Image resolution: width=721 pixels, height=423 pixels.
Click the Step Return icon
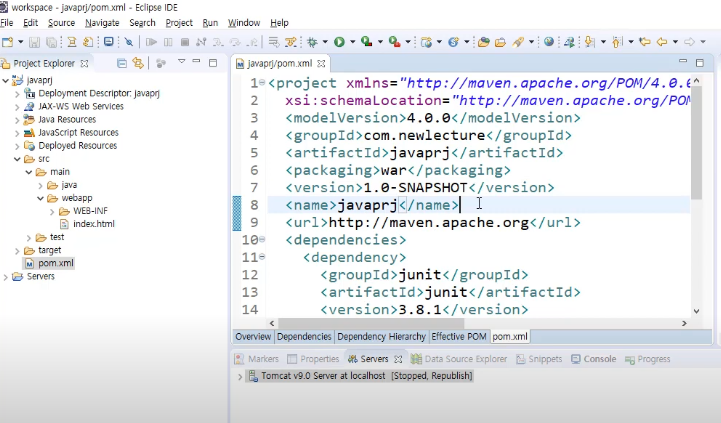tap(252, 42)
